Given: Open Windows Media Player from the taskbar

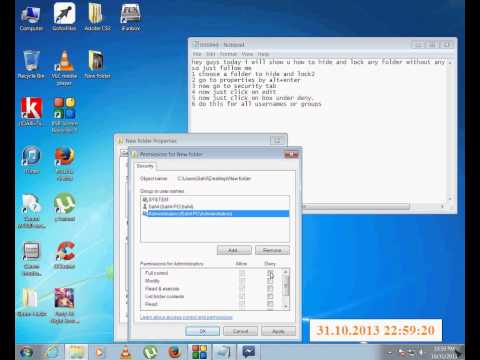Looking at the screenshot, I should tap(100, 352).
